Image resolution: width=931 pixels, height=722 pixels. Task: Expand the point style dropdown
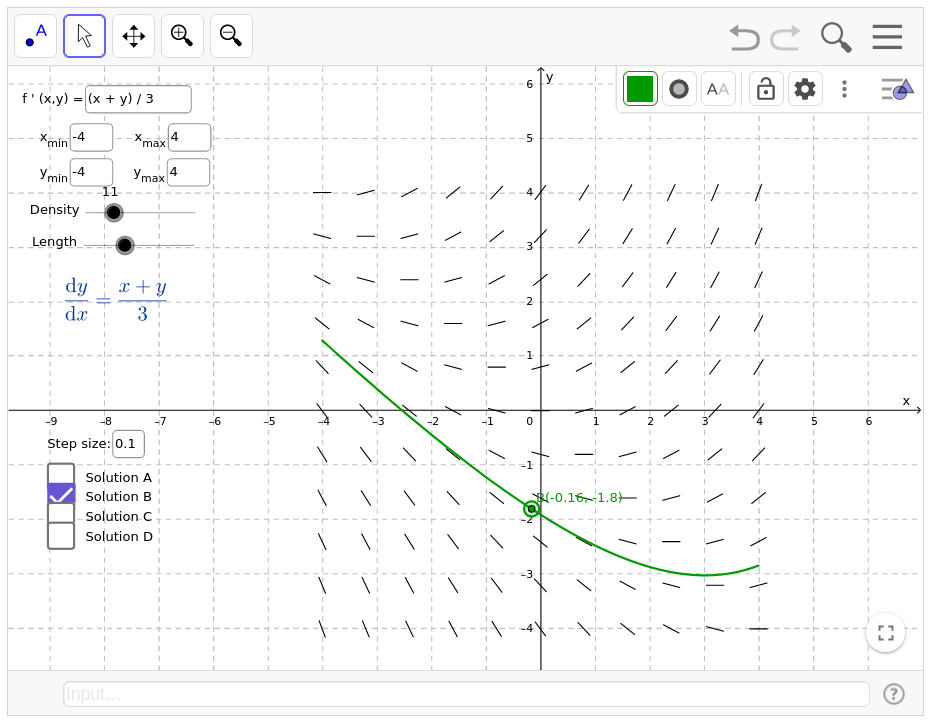click(x=679, y=89)
